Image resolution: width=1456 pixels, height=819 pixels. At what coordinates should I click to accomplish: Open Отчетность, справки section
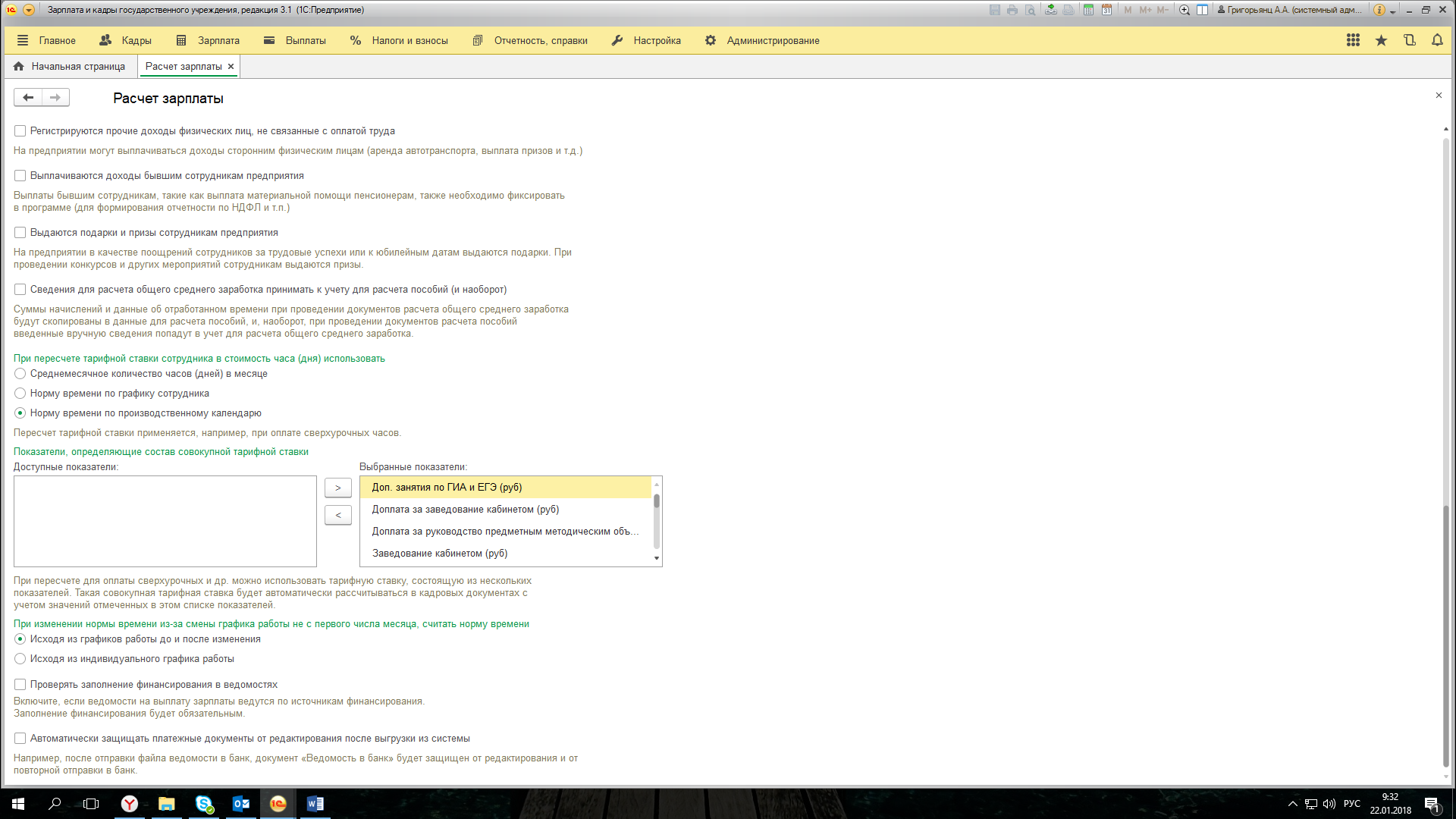[x=530, y=40]
